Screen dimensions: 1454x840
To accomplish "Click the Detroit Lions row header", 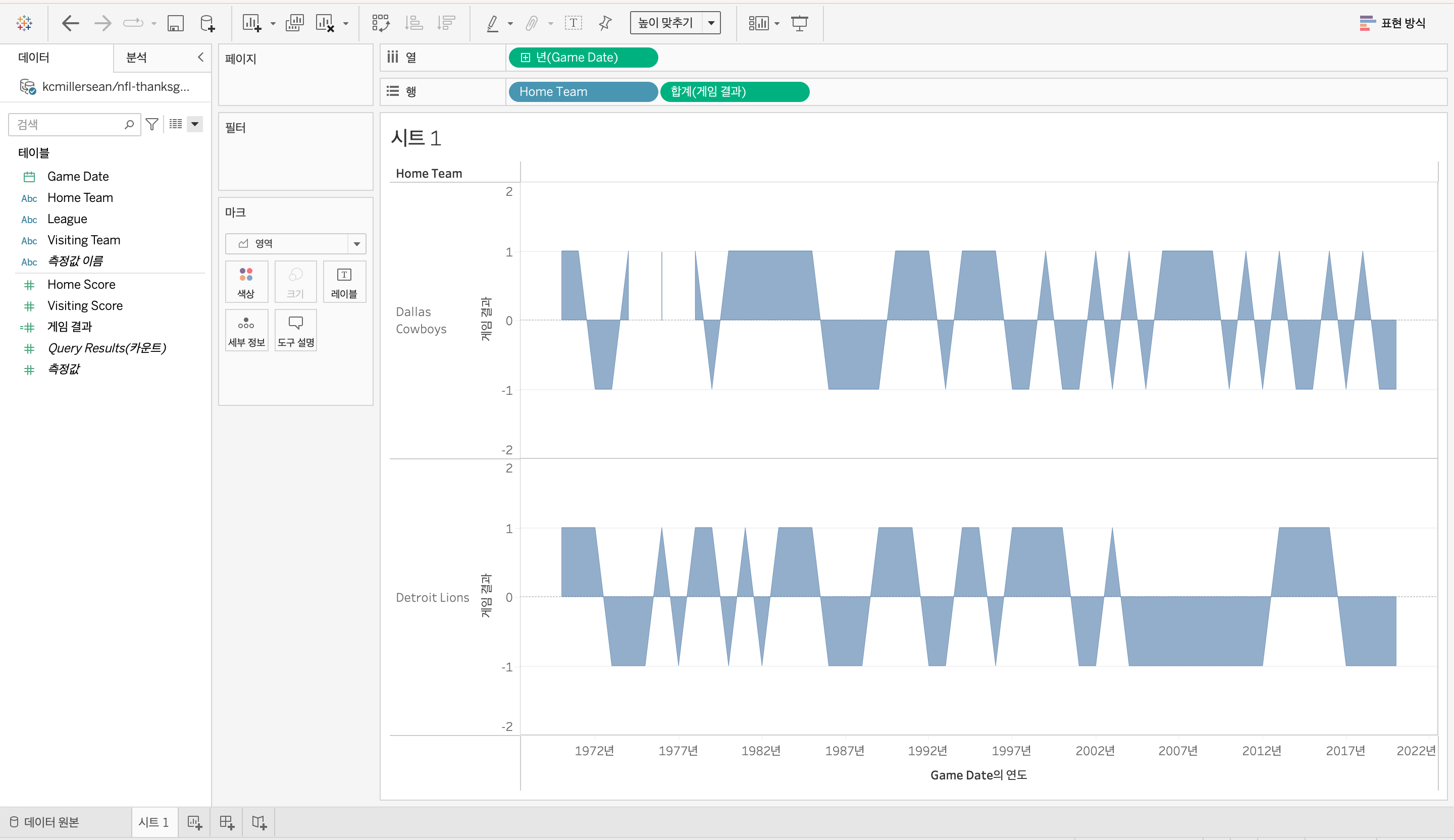I will pyautogui.click(x=432, y=598).
